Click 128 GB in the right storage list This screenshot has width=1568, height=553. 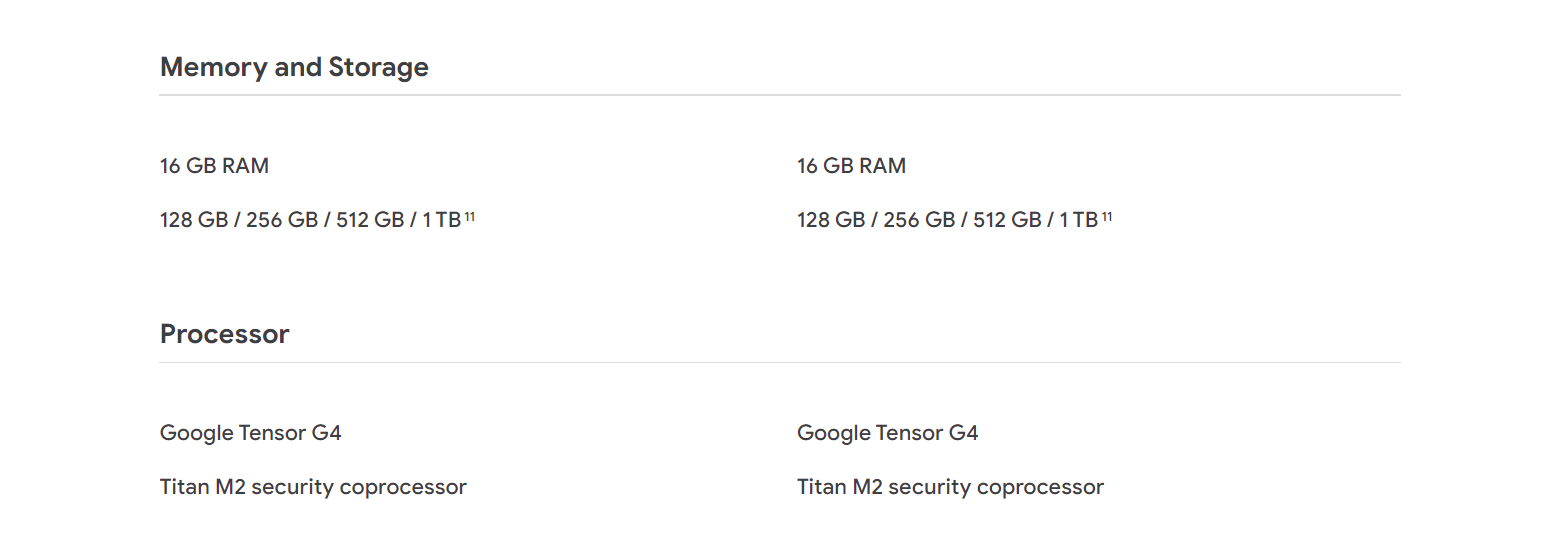(831, 220)
